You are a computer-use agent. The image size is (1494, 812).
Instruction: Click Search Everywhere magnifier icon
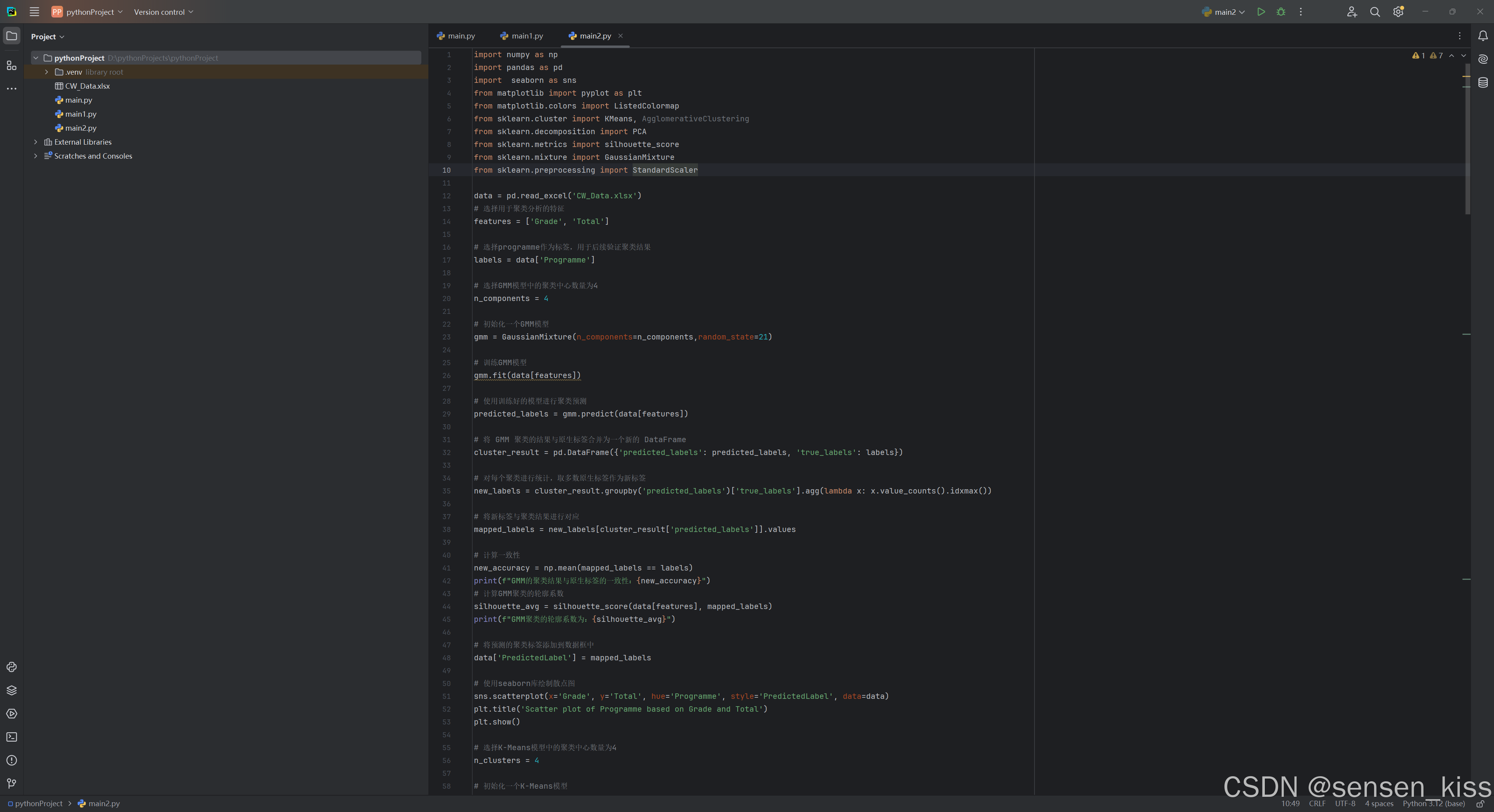coord(1375,12)
